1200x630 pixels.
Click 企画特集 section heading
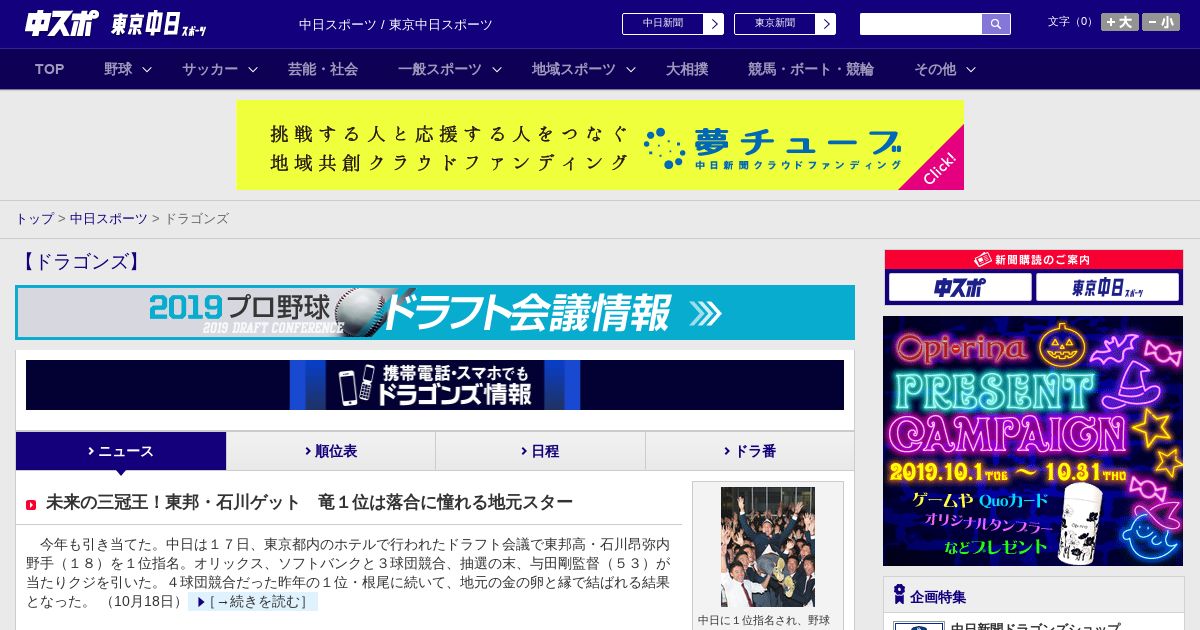(x=938, y=596)
